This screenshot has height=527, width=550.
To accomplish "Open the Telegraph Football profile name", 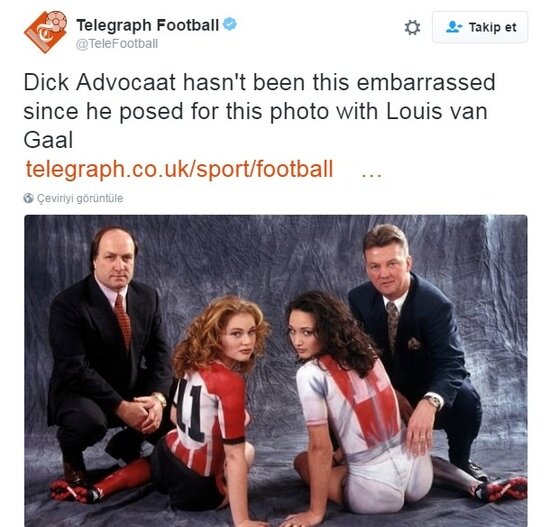I will pos(148,25).
